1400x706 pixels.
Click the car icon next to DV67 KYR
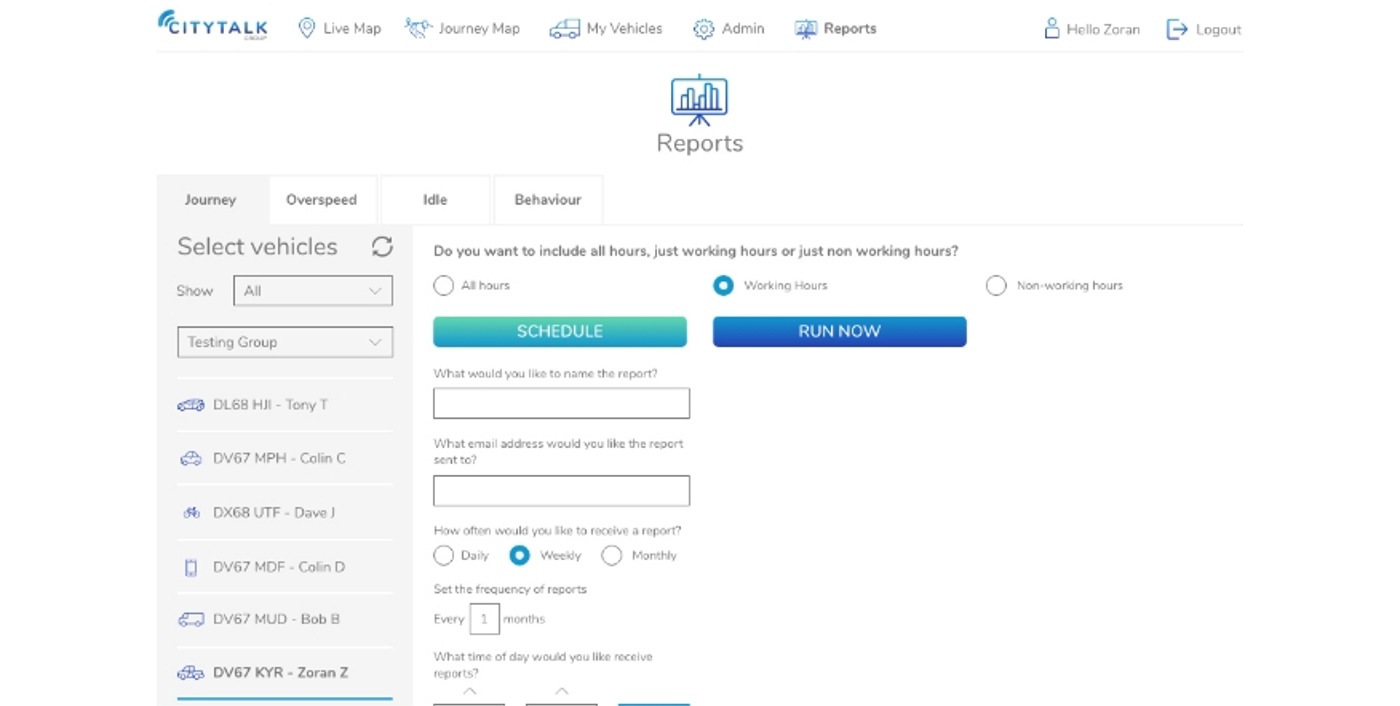point(191,673)
